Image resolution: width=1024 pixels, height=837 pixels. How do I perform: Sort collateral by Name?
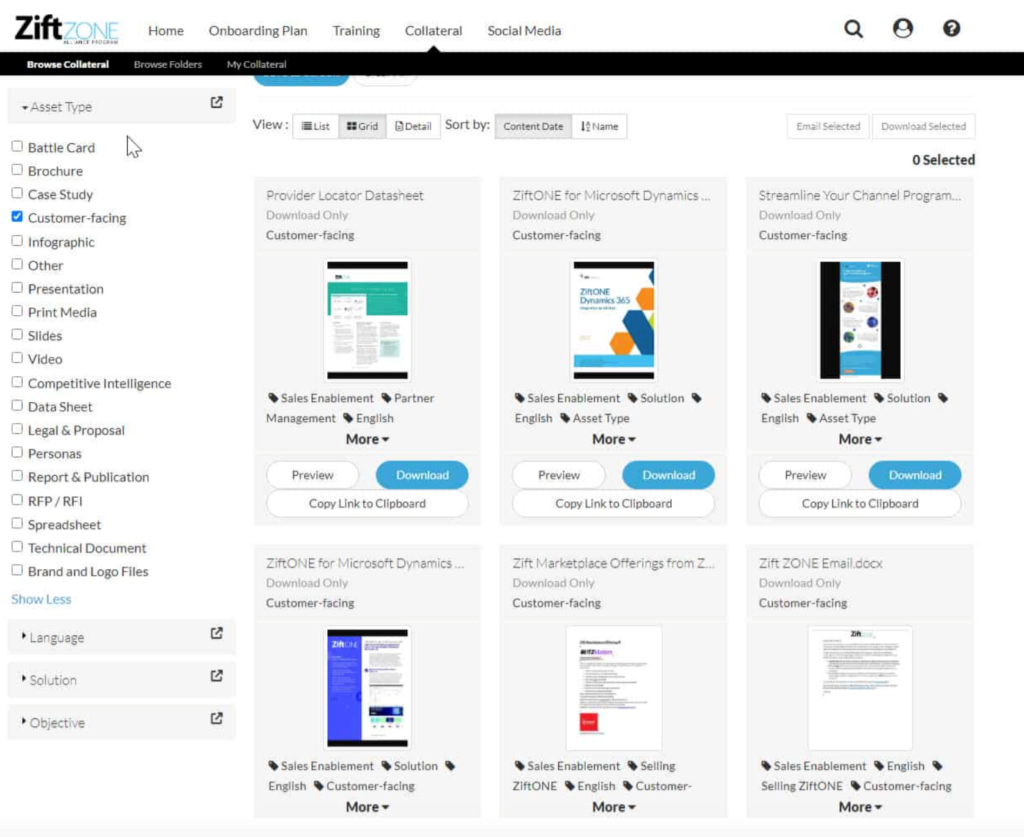tap(600, 127)
